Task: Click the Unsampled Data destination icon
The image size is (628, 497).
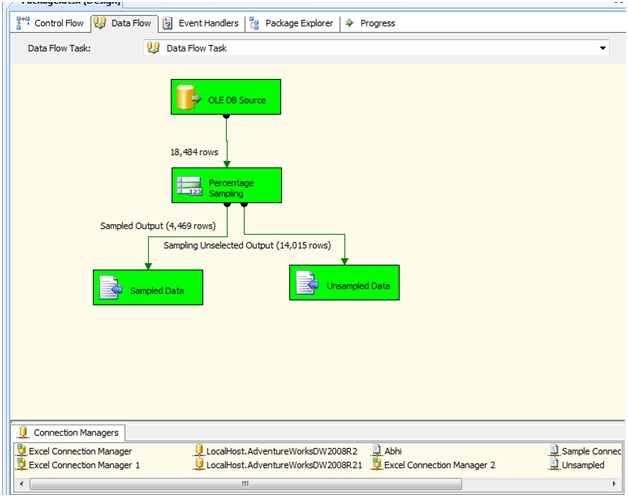Action: pyautogui.click(x=307, y=284)
